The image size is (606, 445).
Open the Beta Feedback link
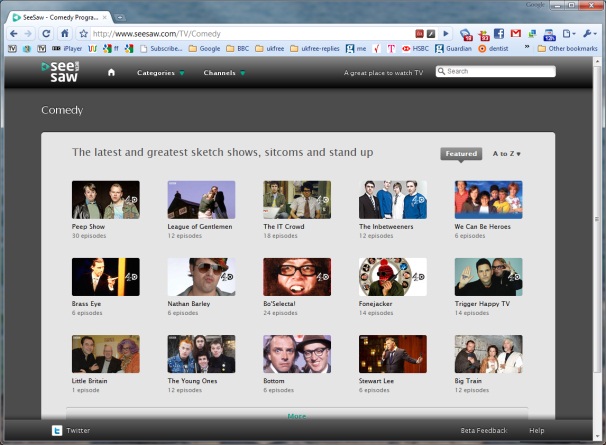(484, 430)
